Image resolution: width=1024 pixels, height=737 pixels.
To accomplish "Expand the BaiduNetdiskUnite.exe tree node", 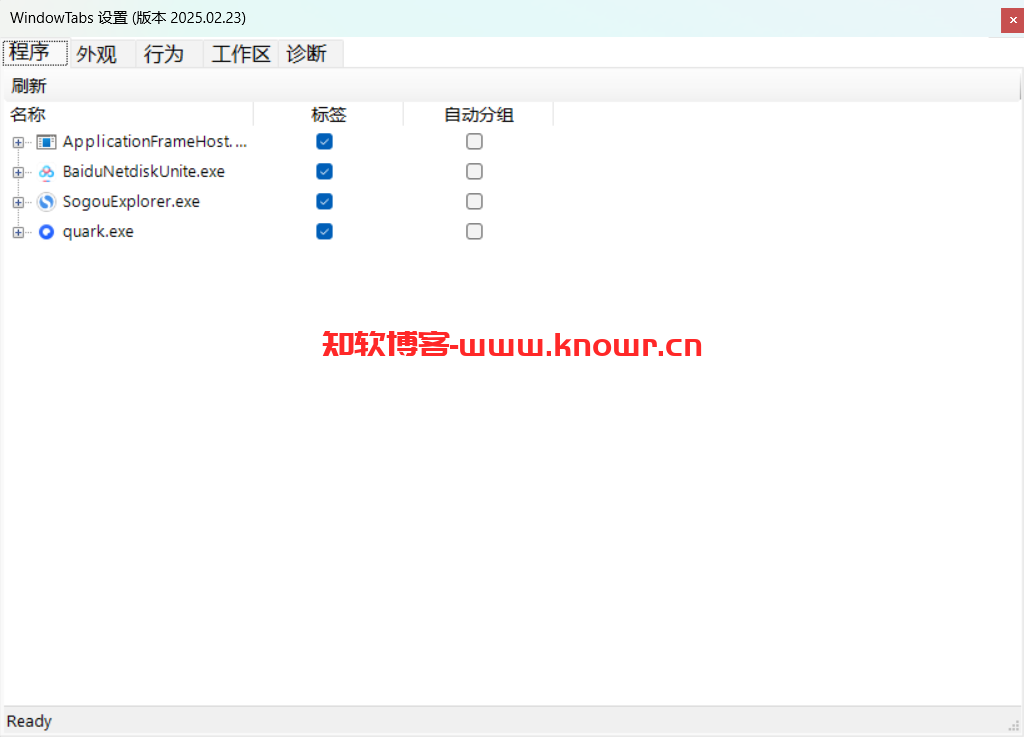I will click(x=18, y=172).
